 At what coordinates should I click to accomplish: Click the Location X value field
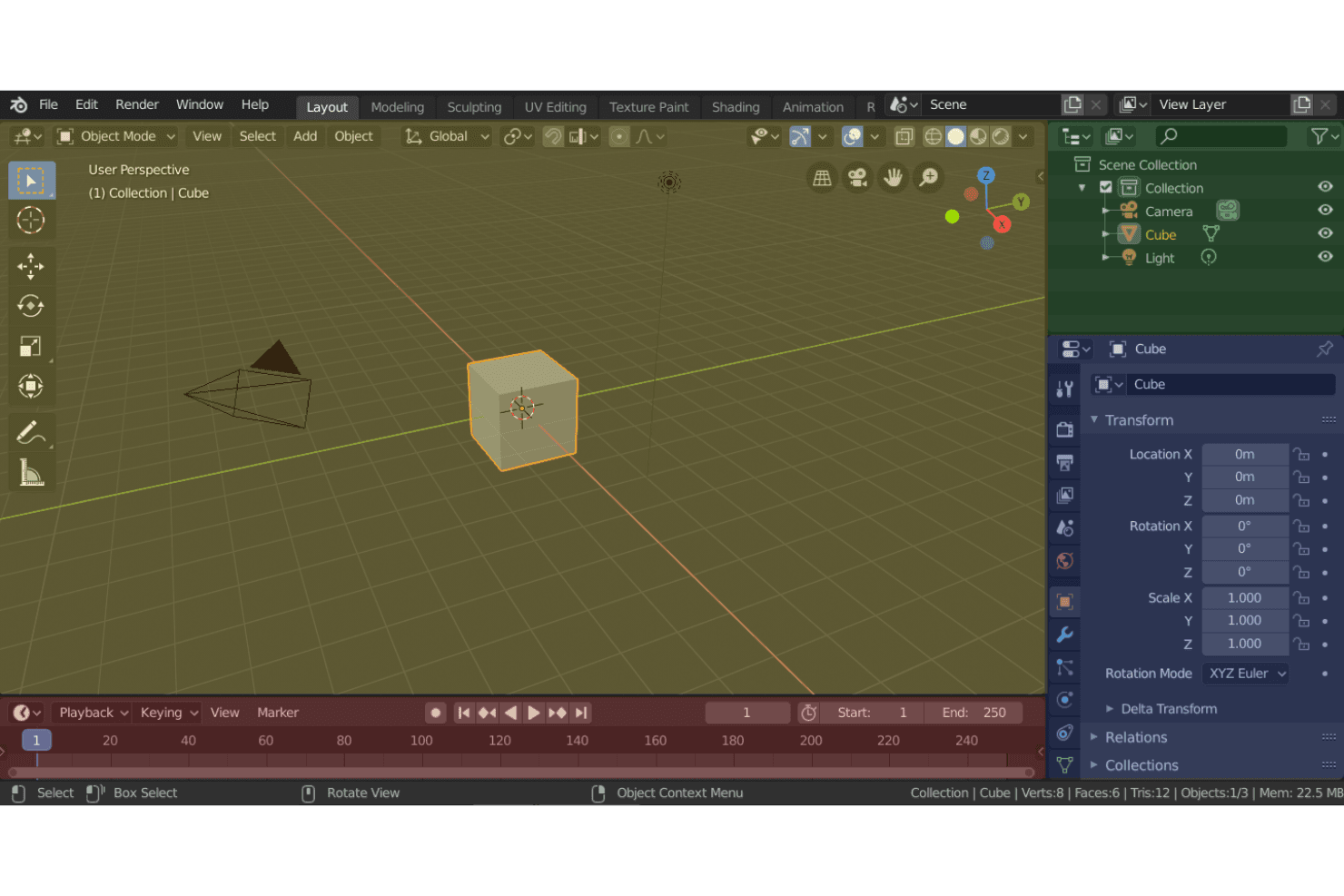point(1245,454)
